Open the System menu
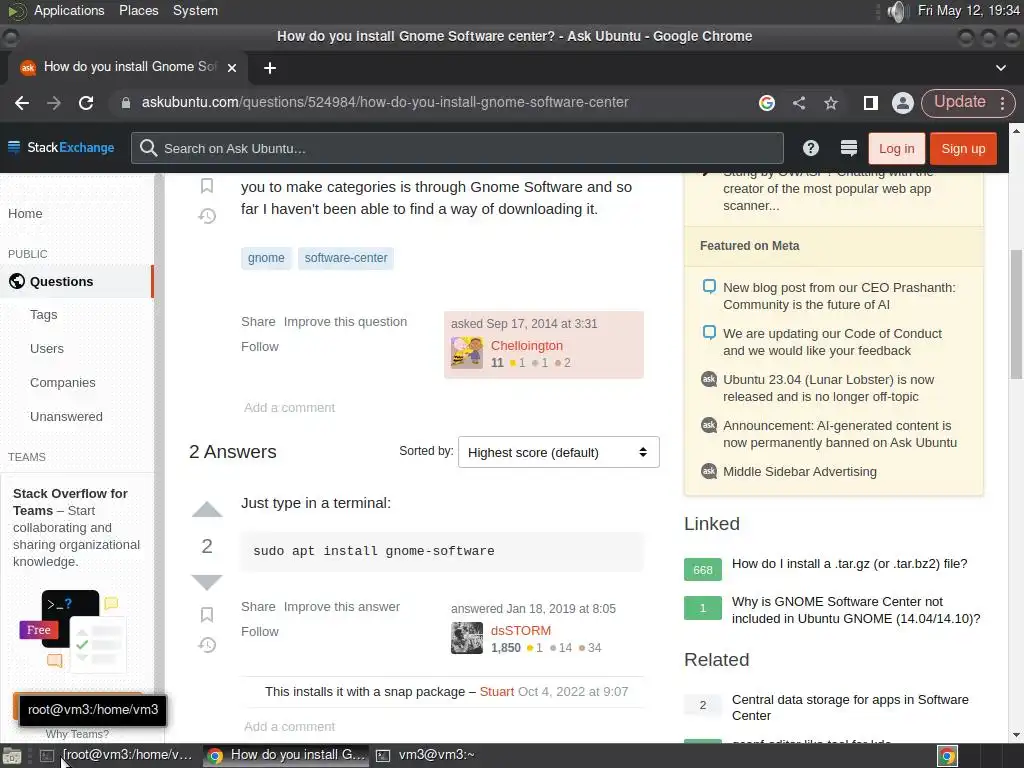The width and height of the screenshot is (1024, 768). tap(195, 11)
